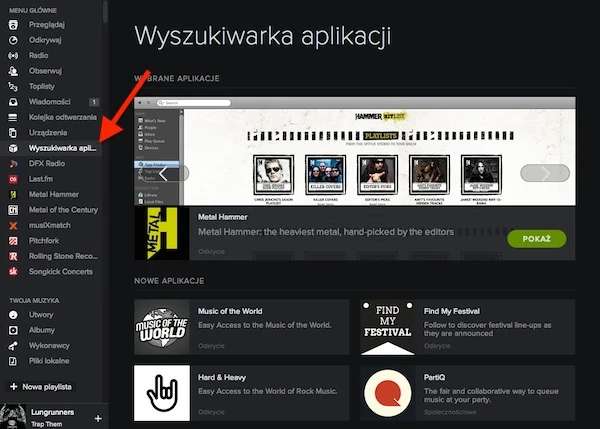The image size is (600, 429).
Task: Click the Metal Hammer yellow logo thumbnail
Action: 162,233
